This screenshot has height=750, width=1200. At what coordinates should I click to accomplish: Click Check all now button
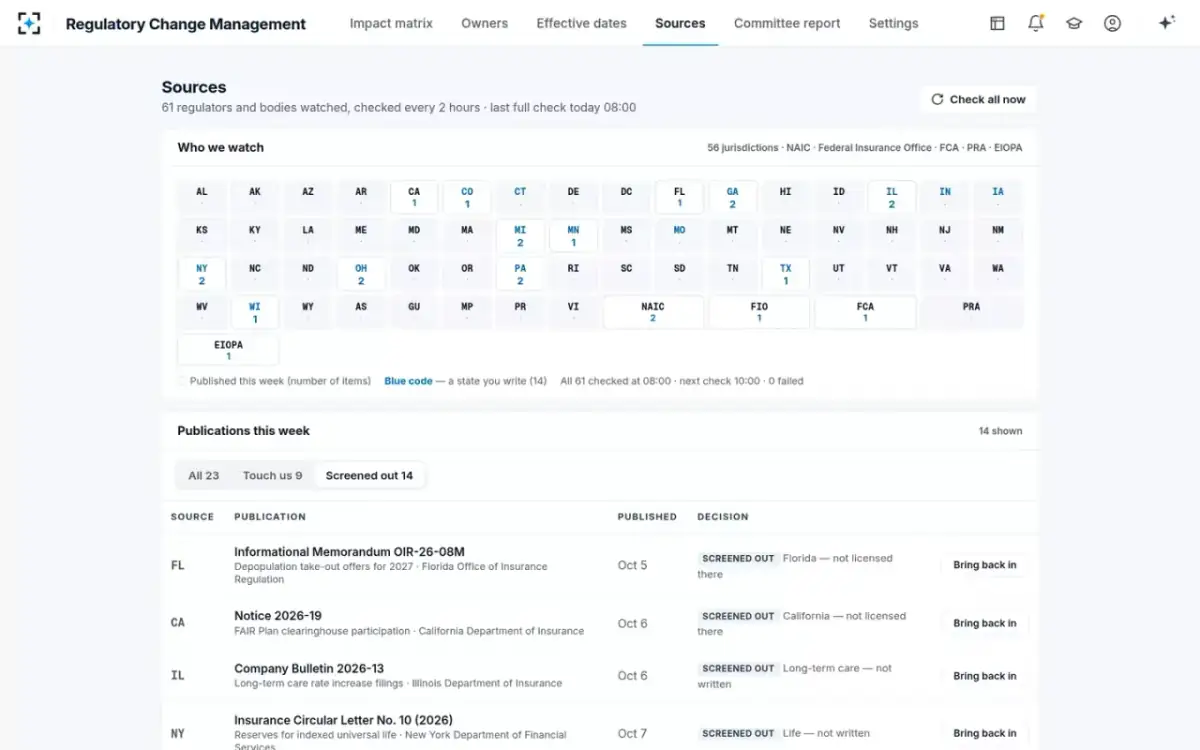click(x=978, y=99)
